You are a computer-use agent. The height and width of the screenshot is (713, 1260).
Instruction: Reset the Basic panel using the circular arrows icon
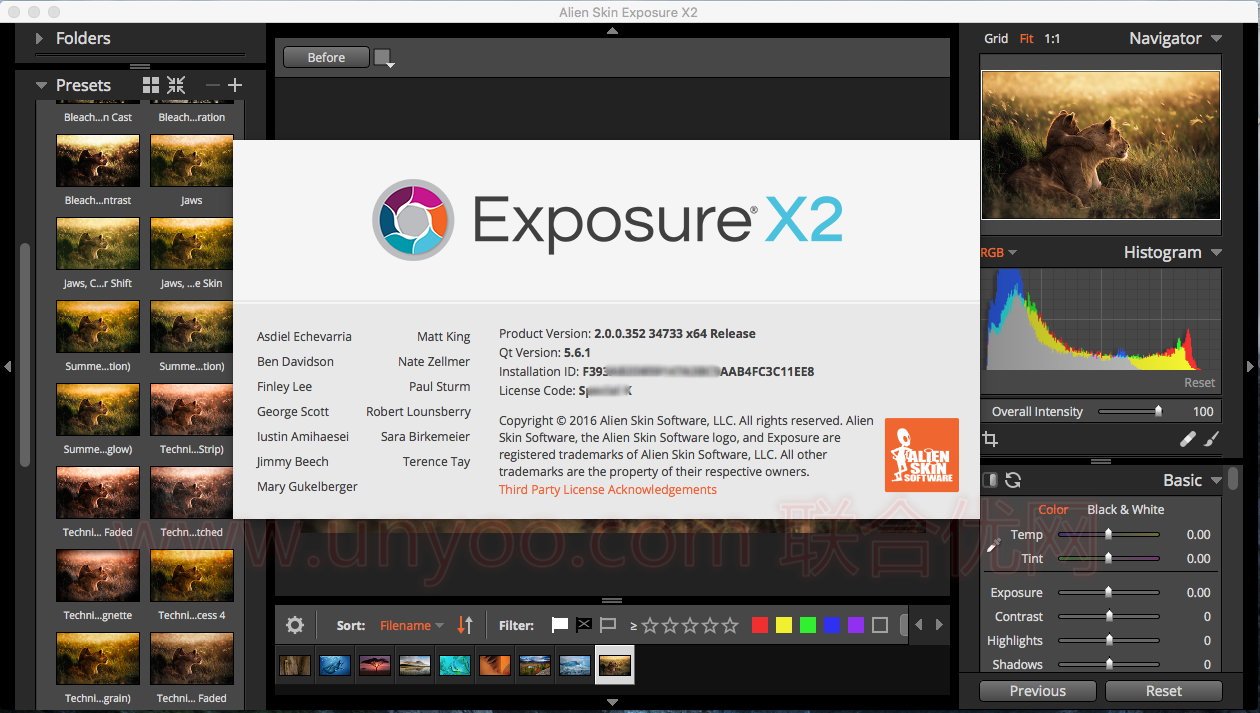[1013, 480]
